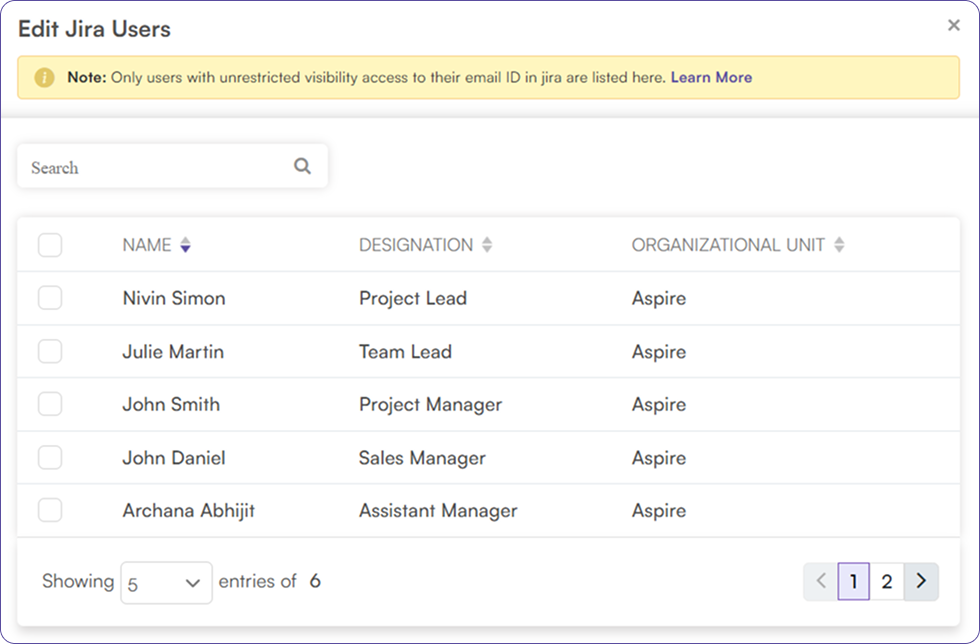The height and width of the screenshot is (644, 980).
Task: Sort by Name column arrows
Action: point(185,245)
